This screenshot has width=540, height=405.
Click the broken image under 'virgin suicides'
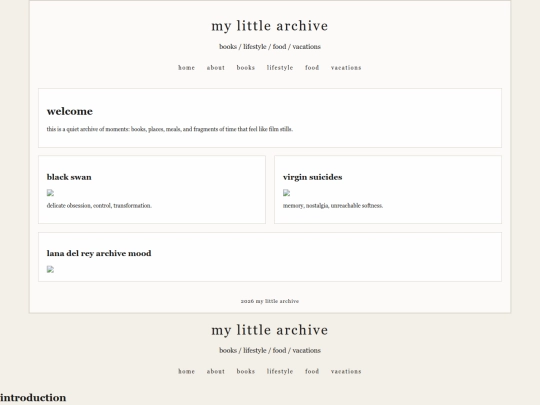287,193
